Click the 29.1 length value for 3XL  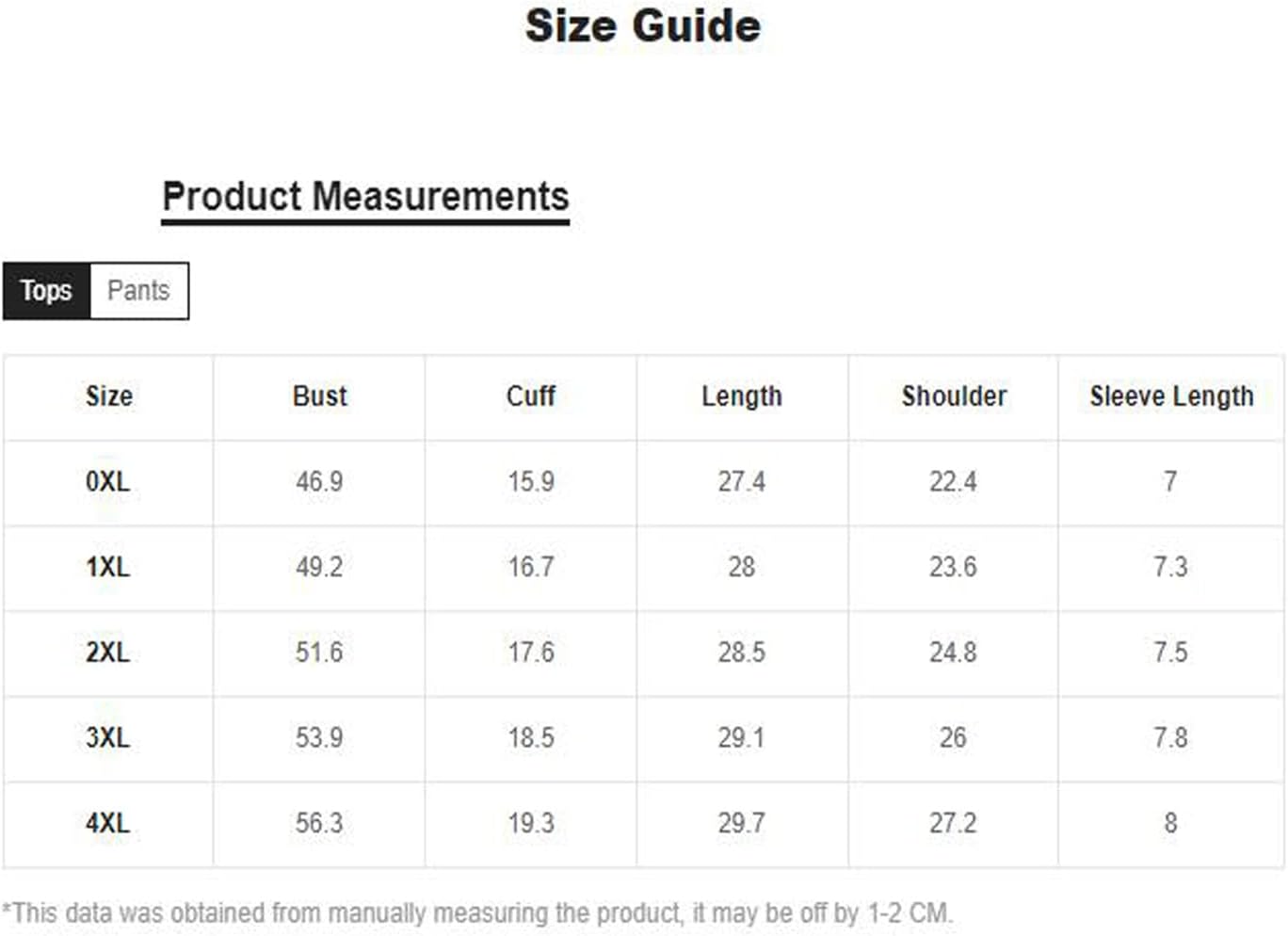(x=742, y=738)
